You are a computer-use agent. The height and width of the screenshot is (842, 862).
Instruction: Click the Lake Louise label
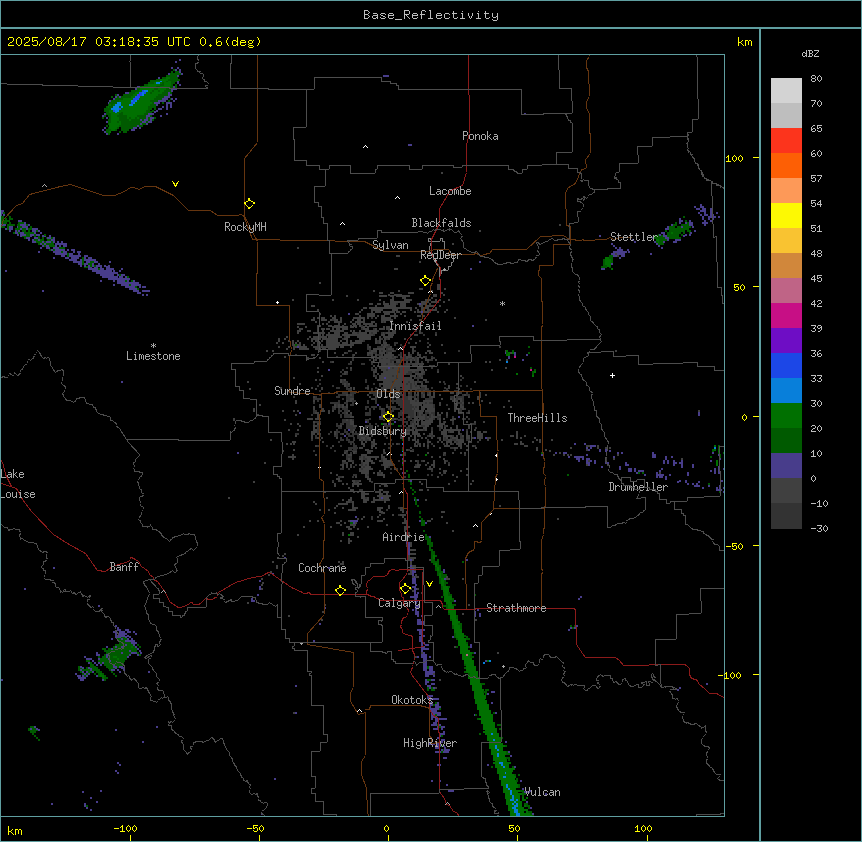pyautogui.click(x=18, y=484)
